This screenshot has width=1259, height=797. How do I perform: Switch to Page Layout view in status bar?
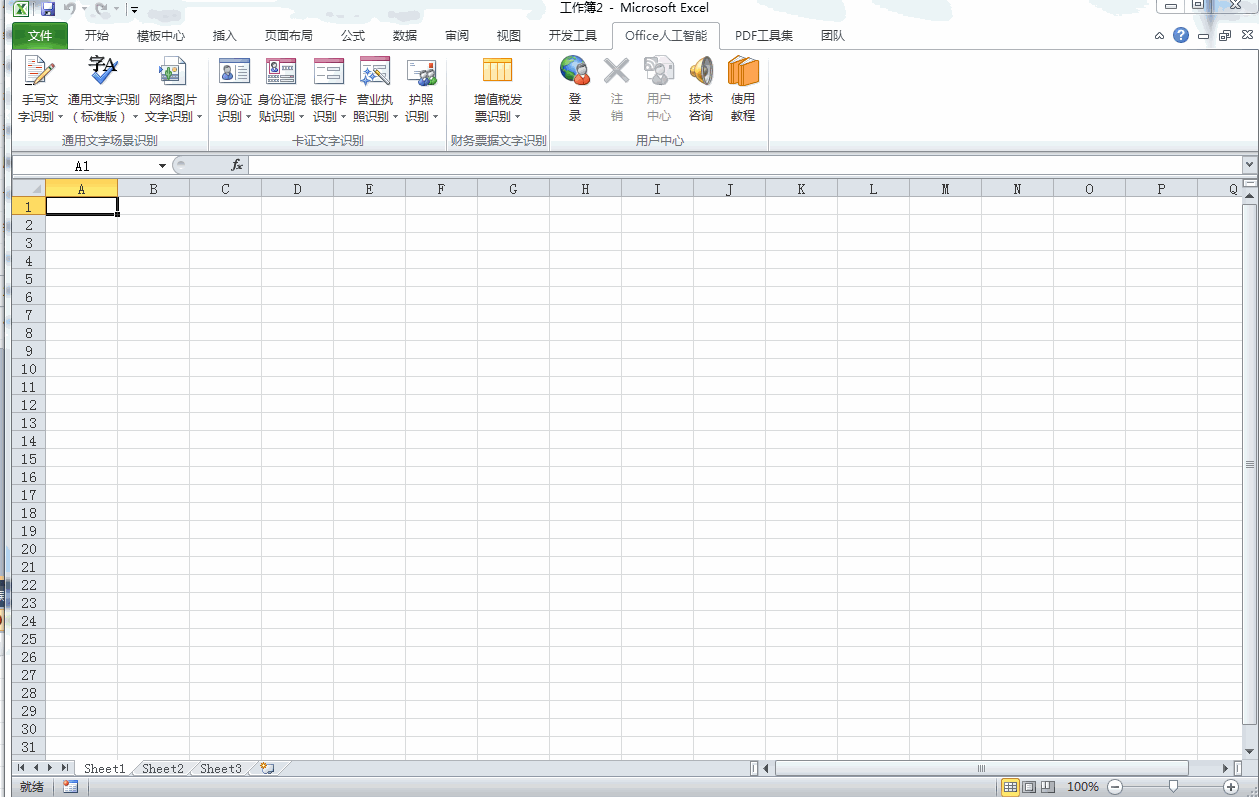1029,787
